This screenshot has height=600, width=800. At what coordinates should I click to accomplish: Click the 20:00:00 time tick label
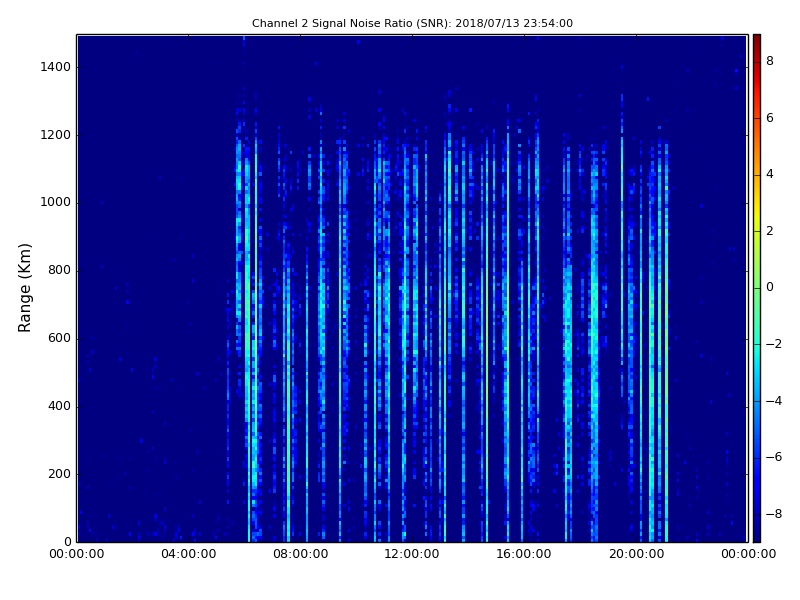[x=636, y=554]
